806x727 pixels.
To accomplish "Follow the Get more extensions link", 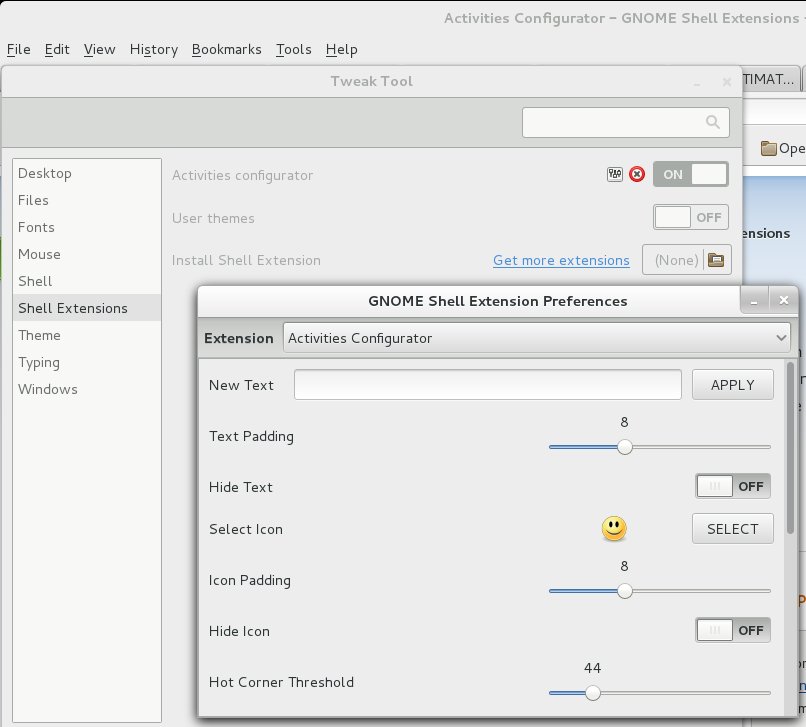I will point(561,260).
